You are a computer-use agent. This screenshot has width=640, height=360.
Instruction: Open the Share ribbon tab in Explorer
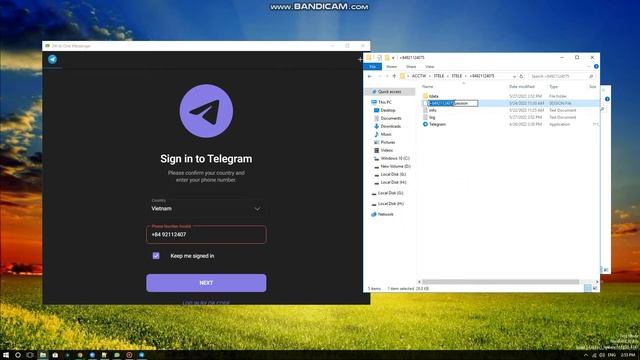411,67
